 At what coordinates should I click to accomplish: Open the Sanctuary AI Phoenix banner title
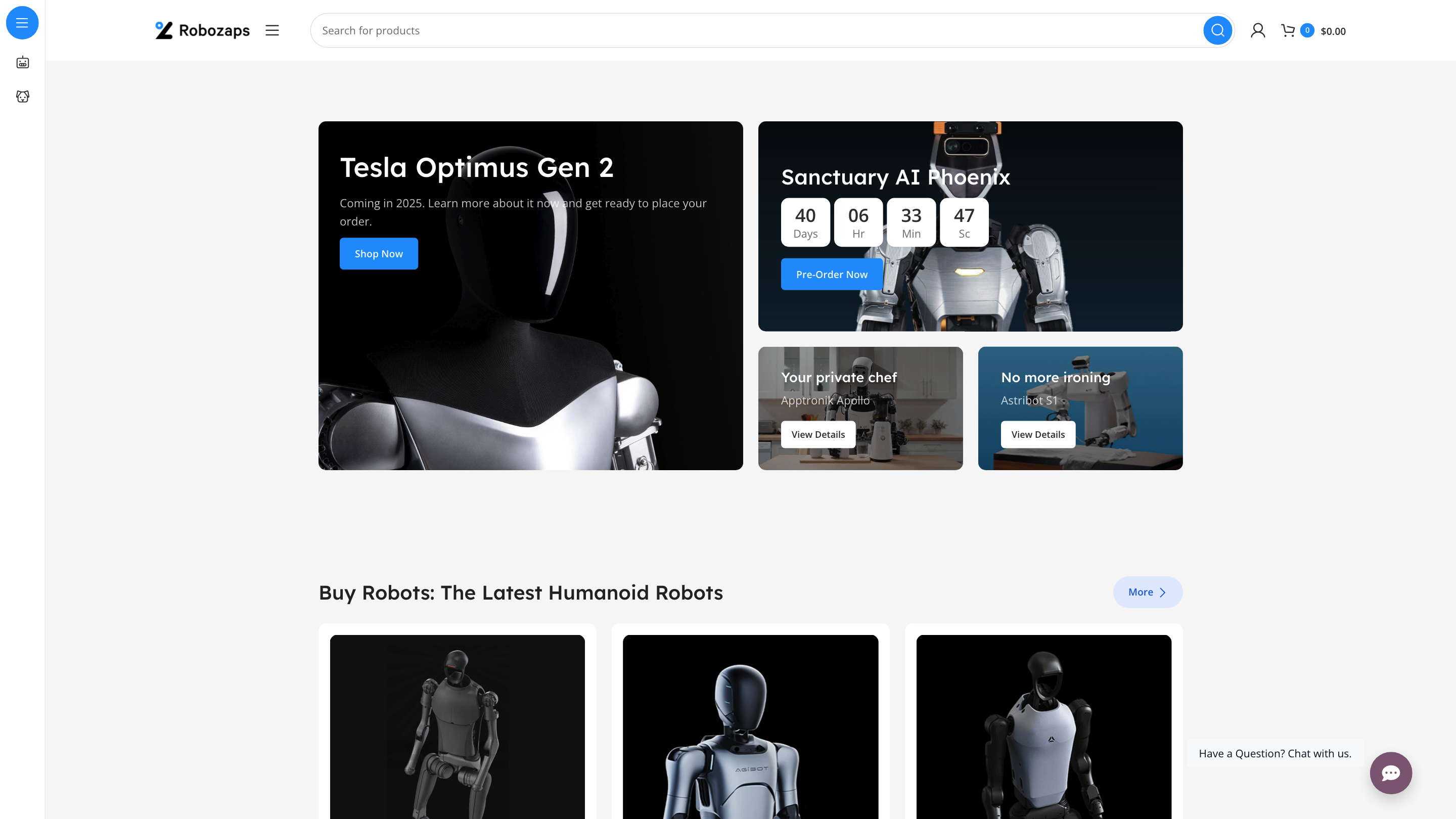[x=895, y=177]
